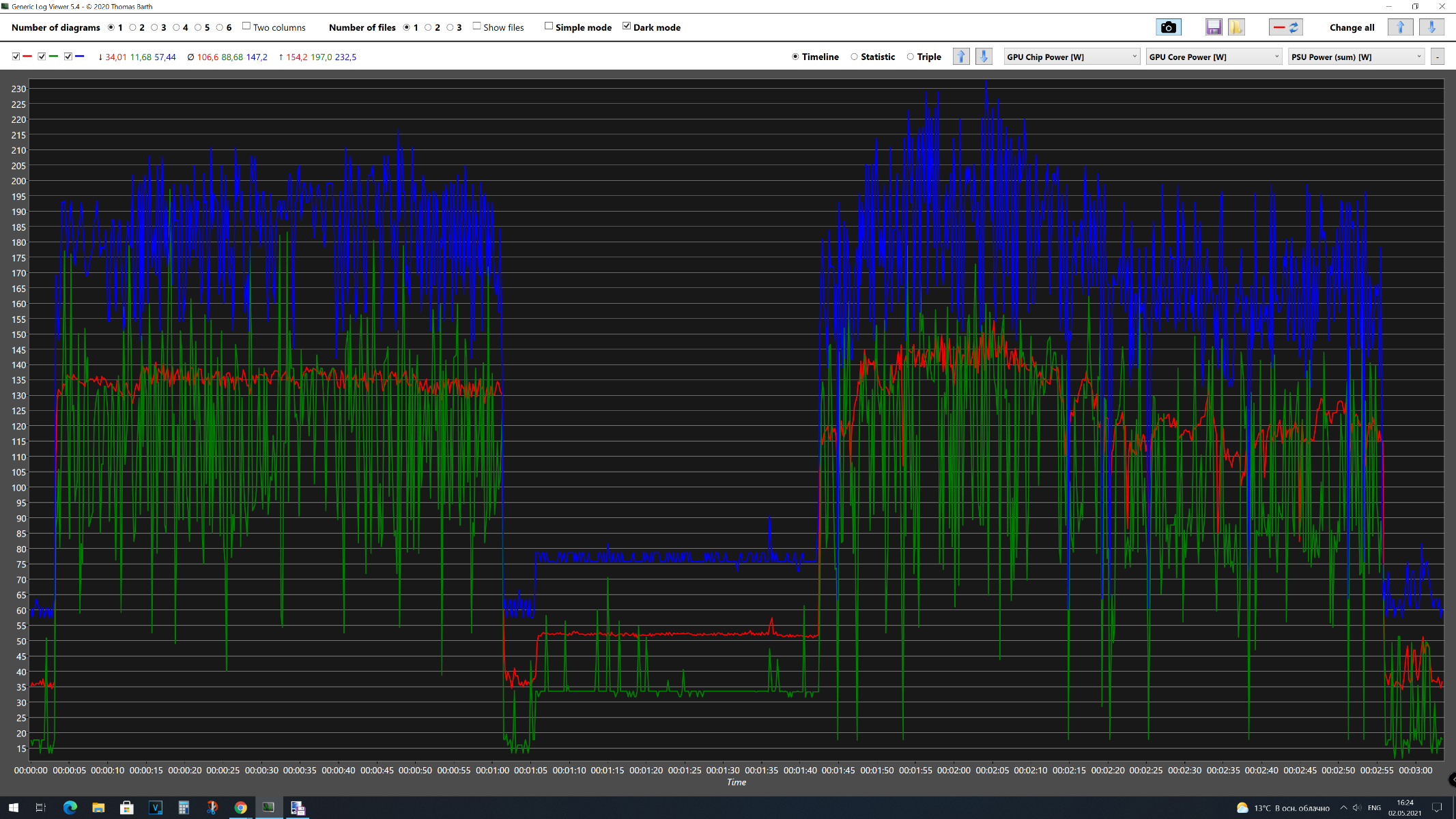1456x819 pixels.
Task: Click the blue line color indicator
Action: [80, 57]
